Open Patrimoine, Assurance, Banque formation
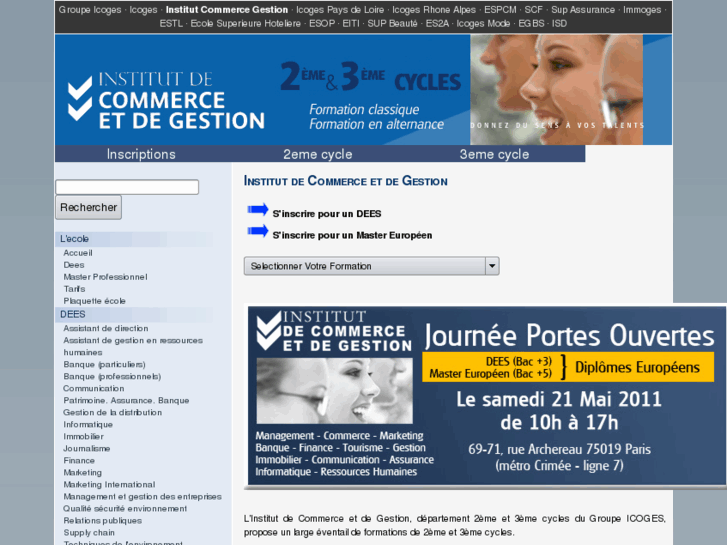The image size is (727, 545). pyautogui.click(x=126, y=401)
